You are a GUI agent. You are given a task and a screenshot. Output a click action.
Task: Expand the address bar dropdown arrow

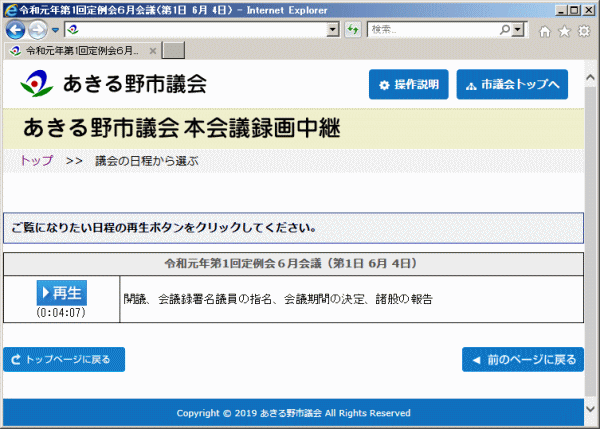[333, 29]
